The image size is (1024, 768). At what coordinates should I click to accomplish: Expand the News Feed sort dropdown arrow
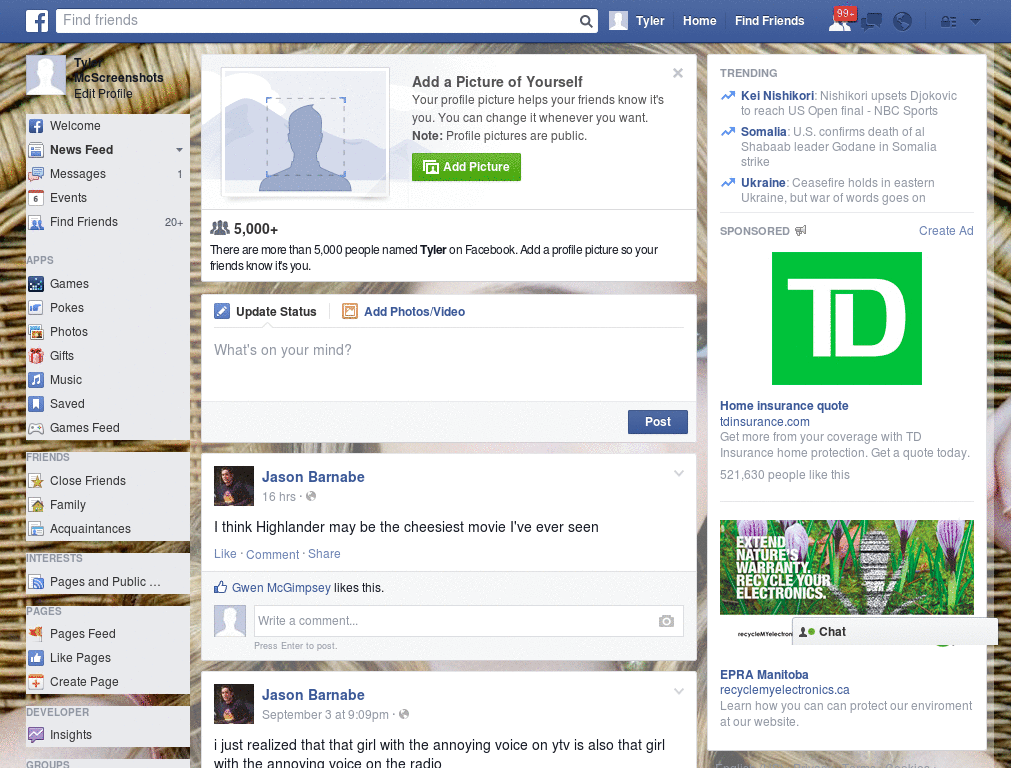tap(179, 150)
